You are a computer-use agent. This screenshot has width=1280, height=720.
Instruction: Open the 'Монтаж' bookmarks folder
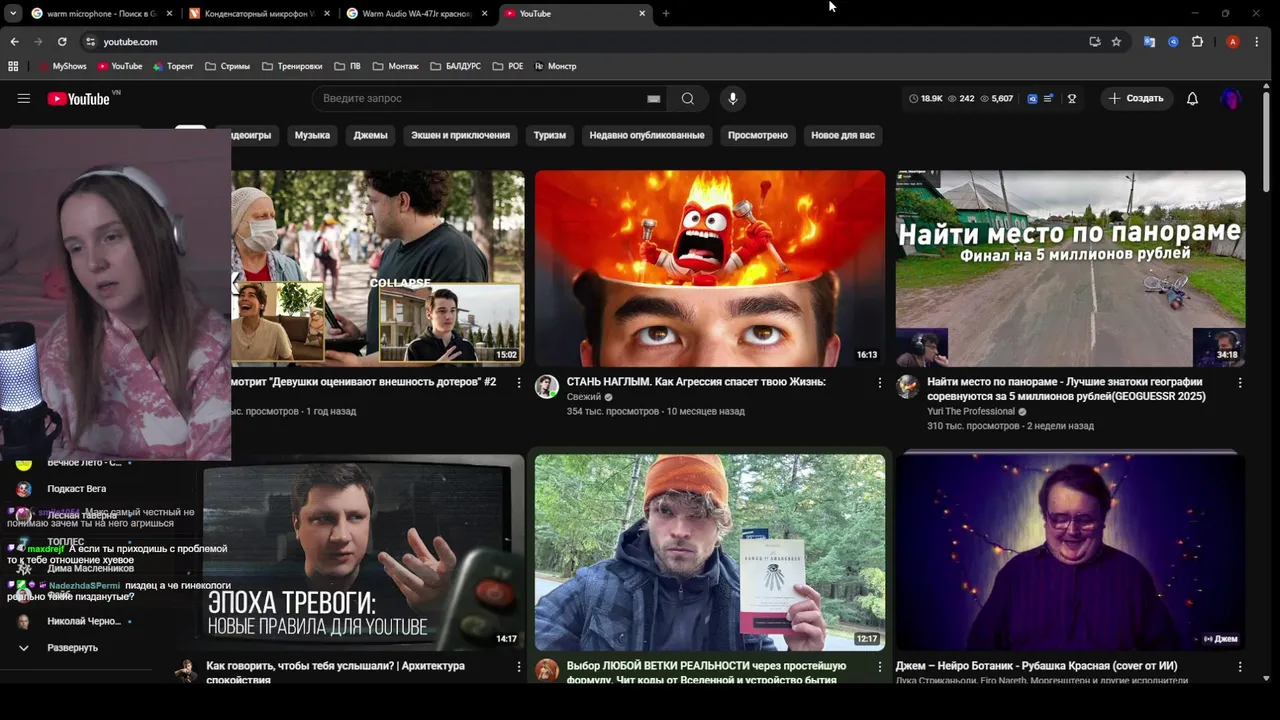[396, 66]
